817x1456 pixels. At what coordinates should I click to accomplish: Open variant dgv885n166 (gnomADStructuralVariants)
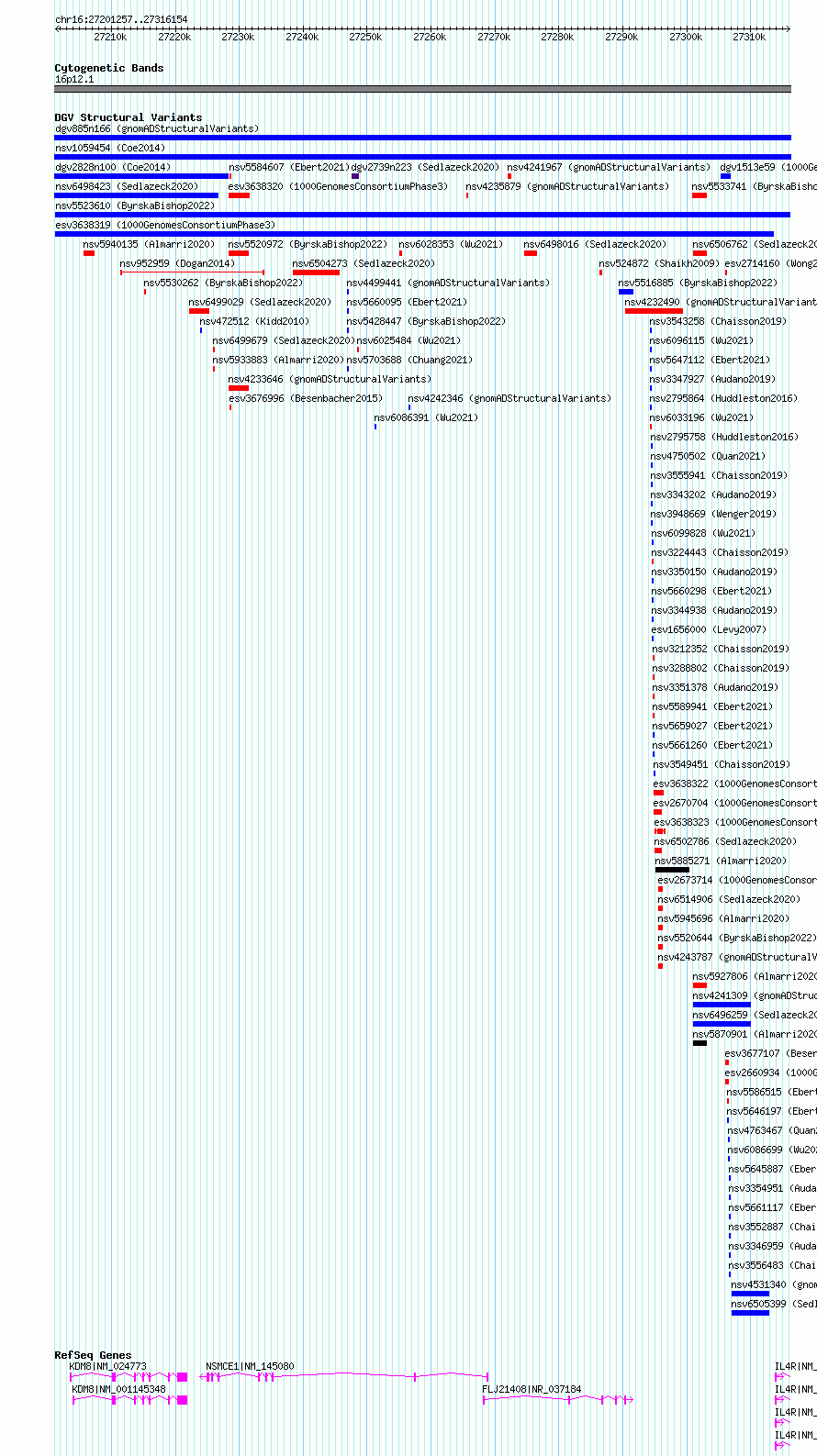[157, 128]
